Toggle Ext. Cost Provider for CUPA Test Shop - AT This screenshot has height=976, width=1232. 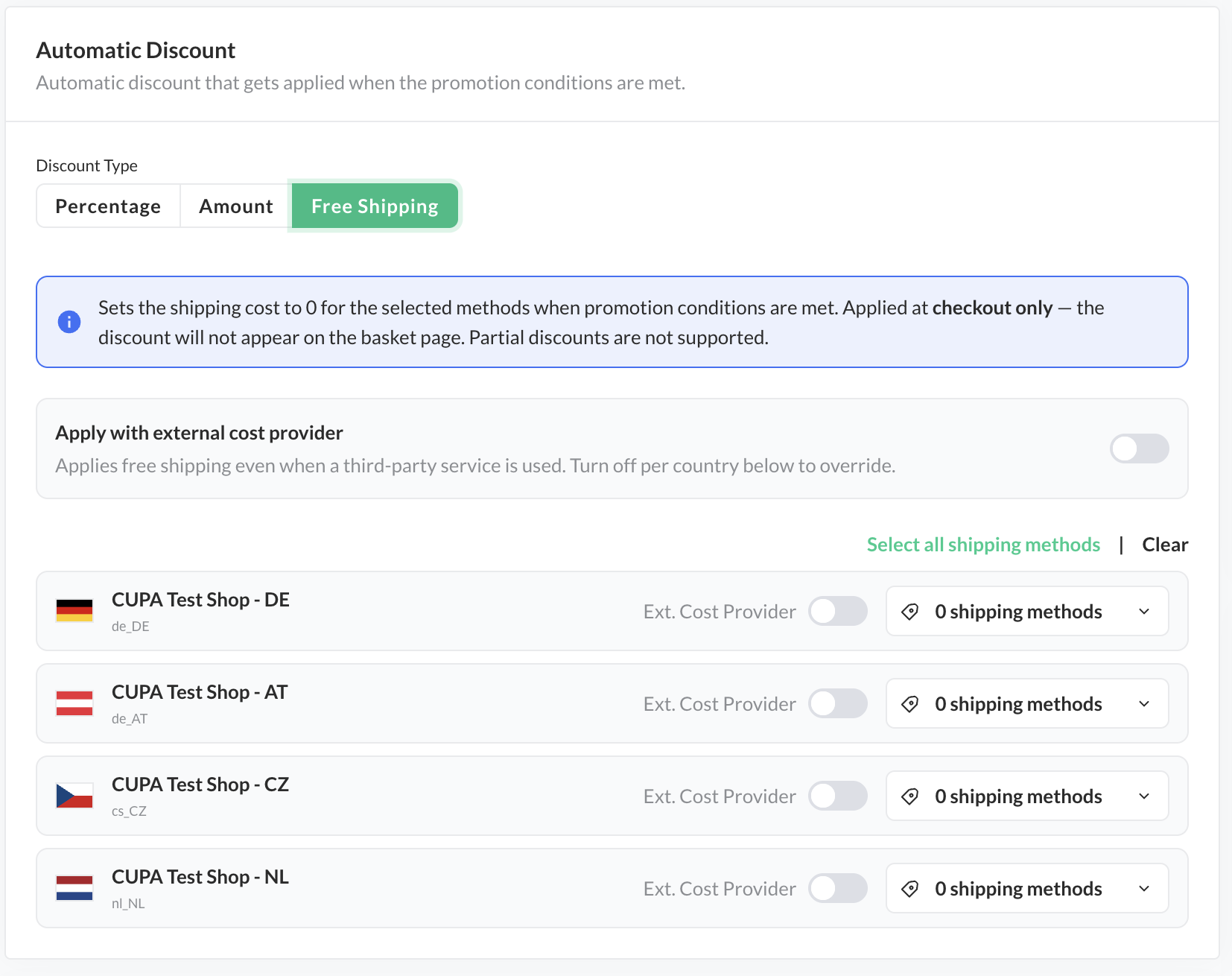[838, 703]
